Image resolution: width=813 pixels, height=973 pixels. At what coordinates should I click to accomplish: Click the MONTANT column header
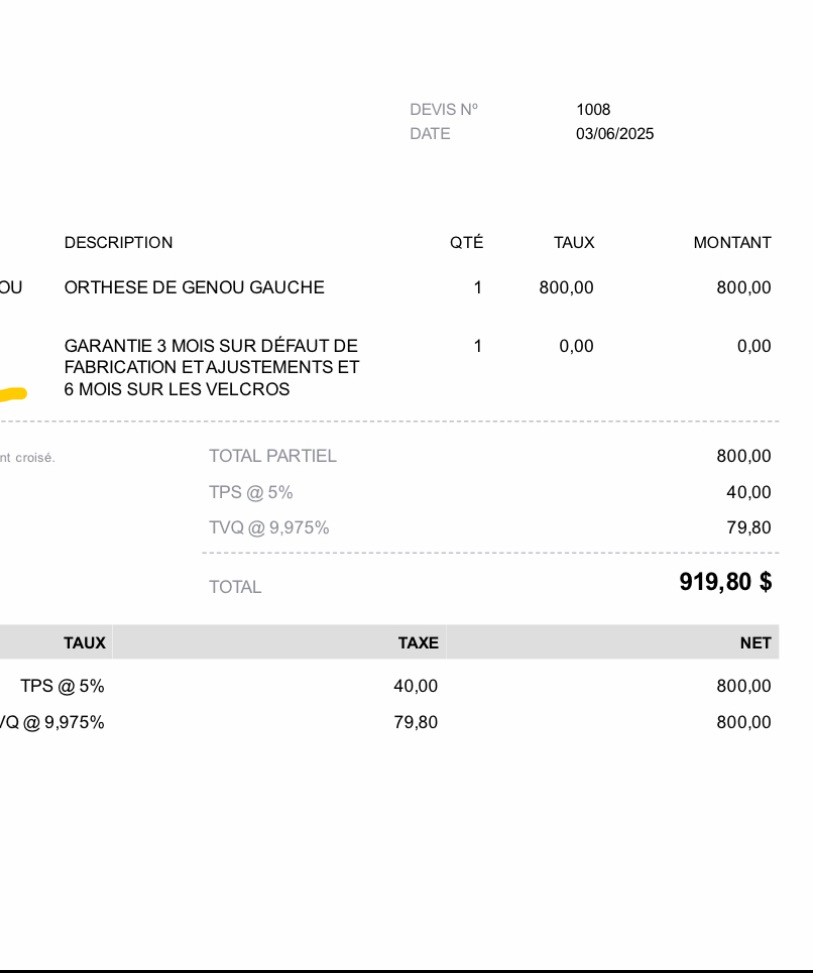click(x=732, y=243)
